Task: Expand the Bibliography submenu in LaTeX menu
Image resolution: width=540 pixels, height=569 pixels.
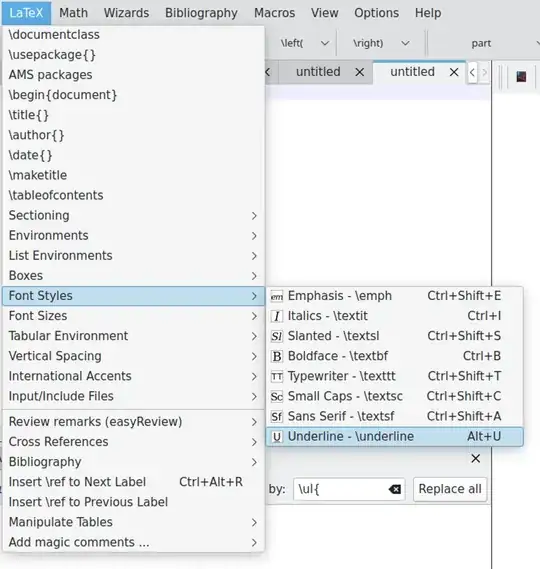Action: click(x=134, y=462)
